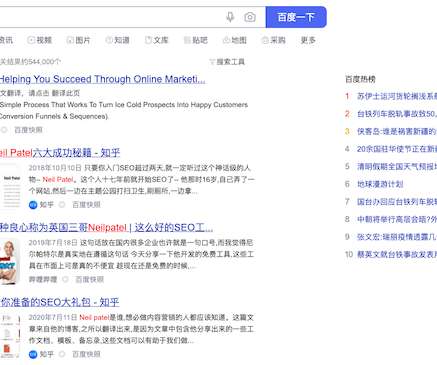Viewport: 437px width, 365px height.
Task: Open hot topic 3 侠客岛
Action: (x=397, y=132)
